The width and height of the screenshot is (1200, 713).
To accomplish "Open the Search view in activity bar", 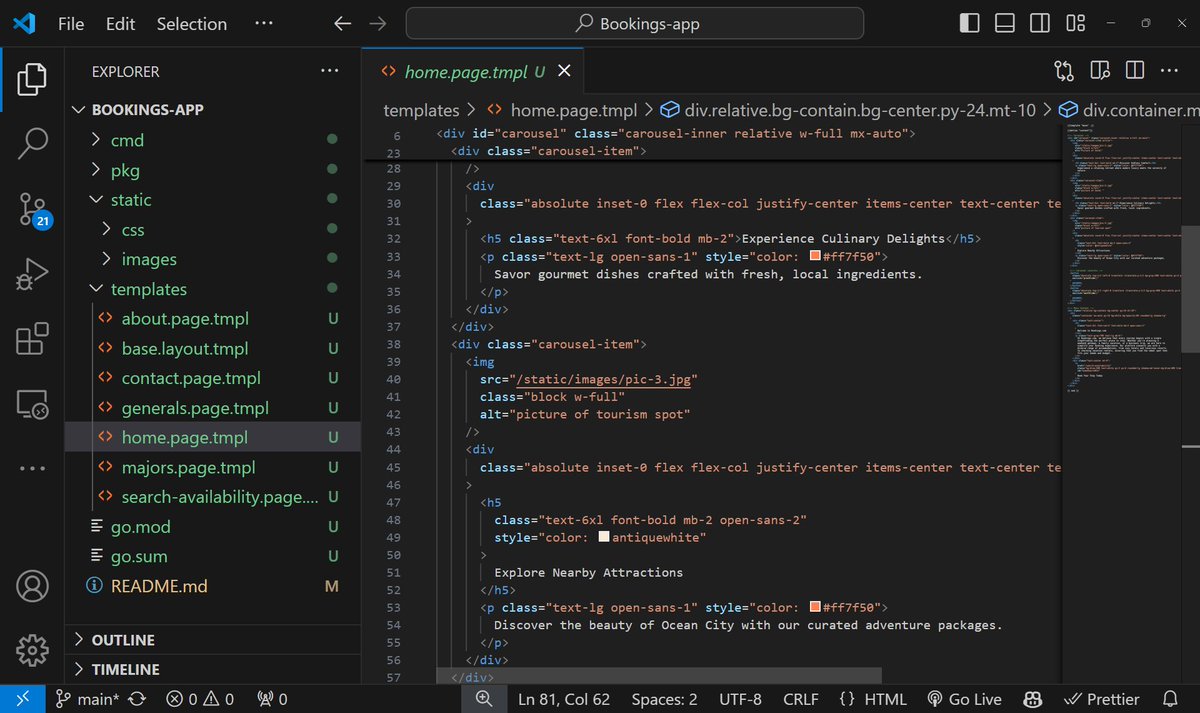I will coord(32,144).
